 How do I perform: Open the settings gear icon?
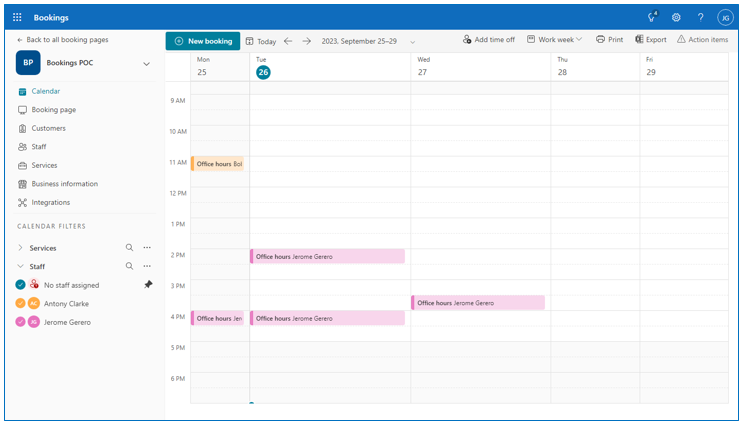676,17
